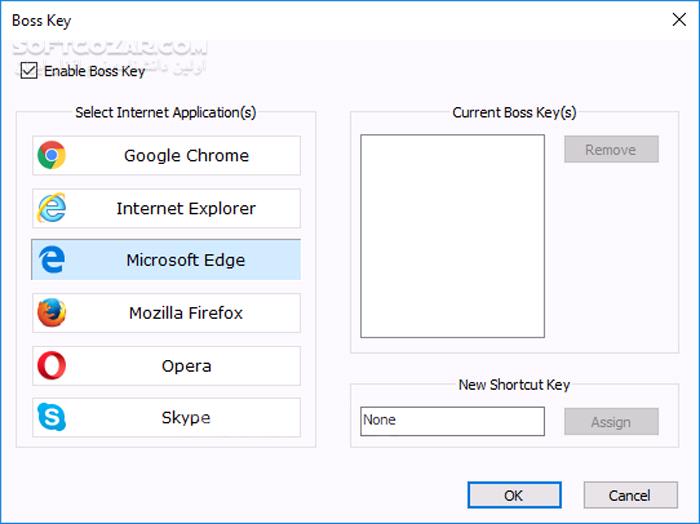Click the Internet Explorer logo icon

(x=52, y=208)
